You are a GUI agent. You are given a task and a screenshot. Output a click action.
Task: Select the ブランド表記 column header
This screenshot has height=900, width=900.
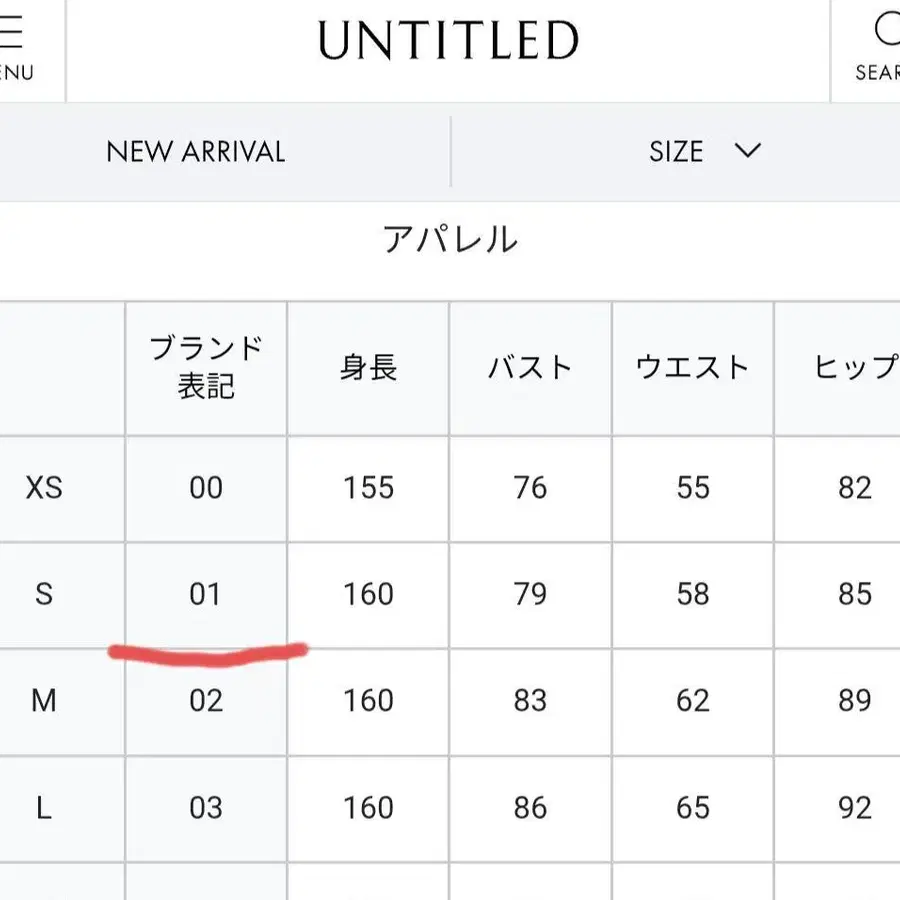coord(206,368)
